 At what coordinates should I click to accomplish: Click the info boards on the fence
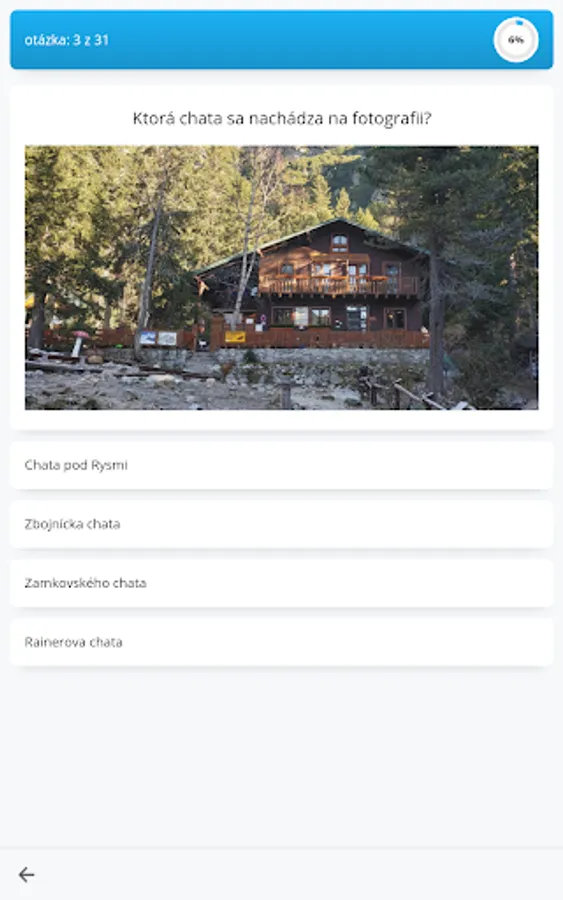[158, 338]
